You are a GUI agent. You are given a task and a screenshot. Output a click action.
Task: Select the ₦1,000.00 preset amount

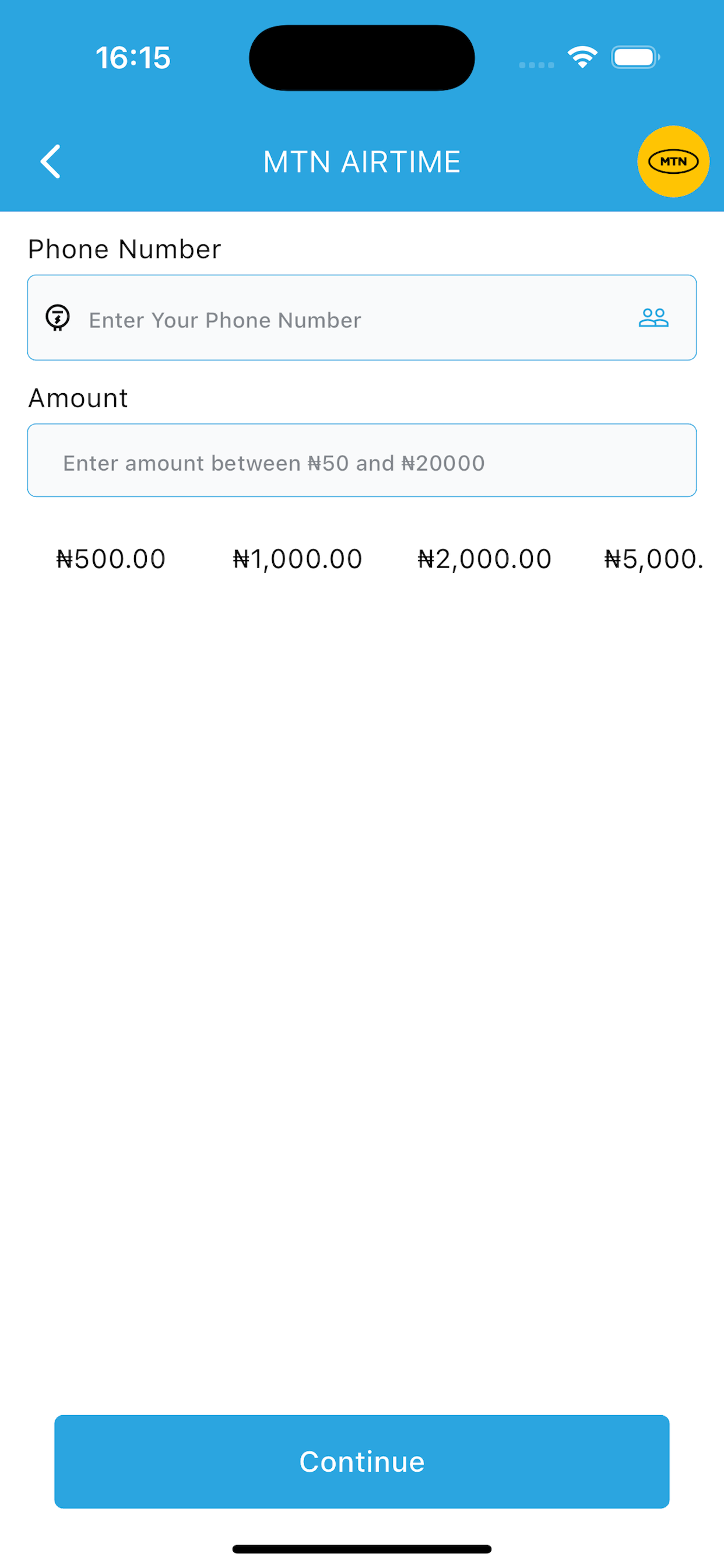pyautogui.click(x=297, y=559)
